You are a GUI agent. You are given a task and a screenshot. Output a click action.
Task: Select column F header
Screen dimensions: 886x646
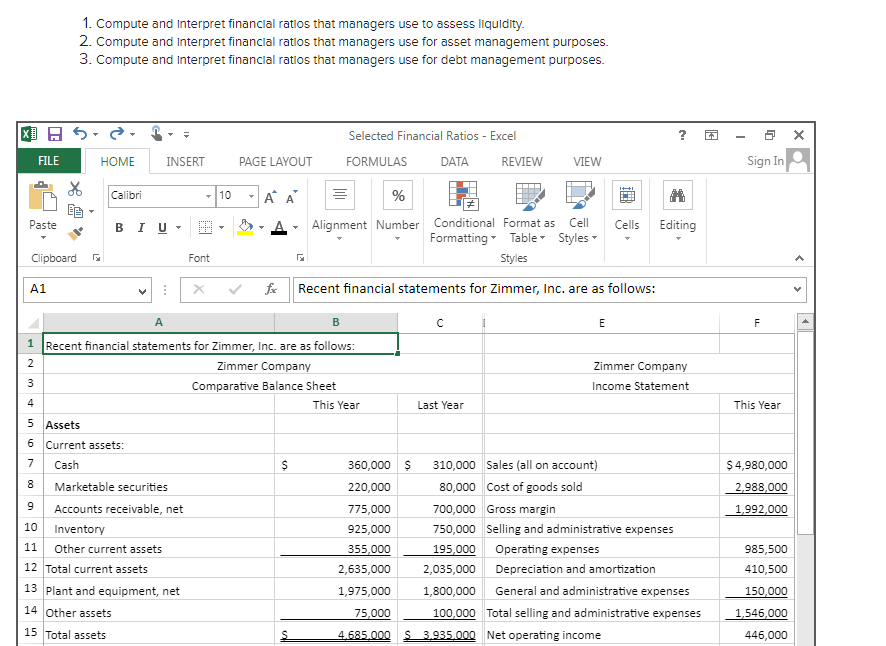coord(757,323)
